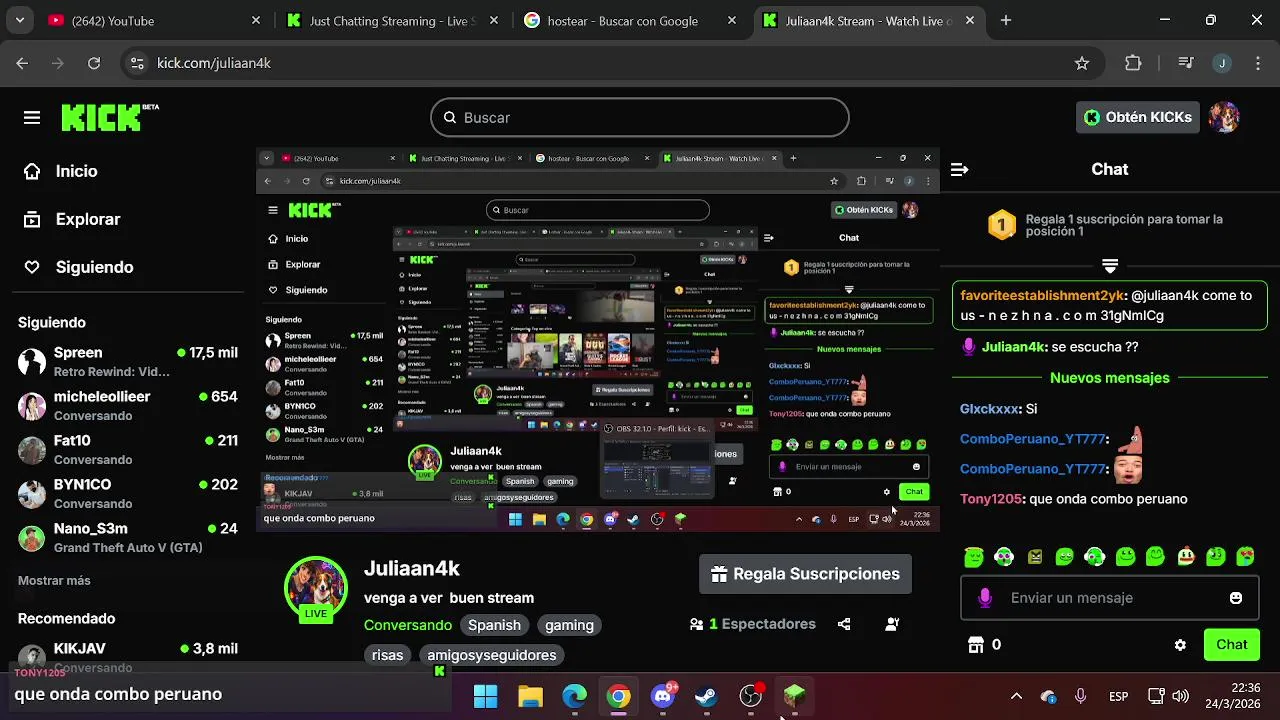Click the amigosyseguidores tag
1280x720 pixels.
point(491,655)
